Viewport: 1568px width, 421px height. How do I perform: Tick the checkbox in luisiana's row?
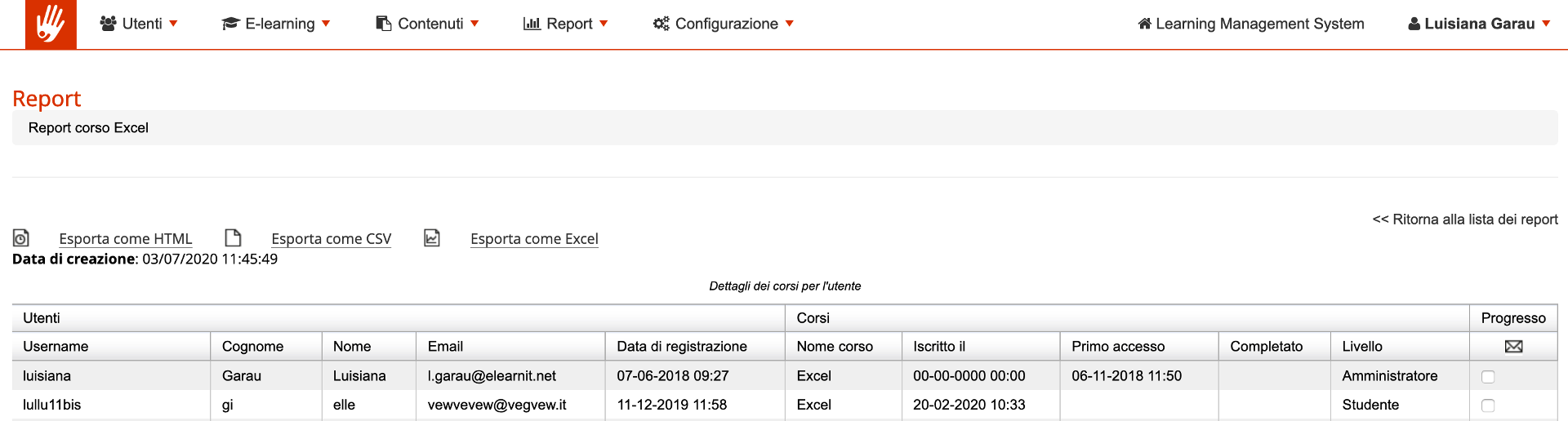1488,377
